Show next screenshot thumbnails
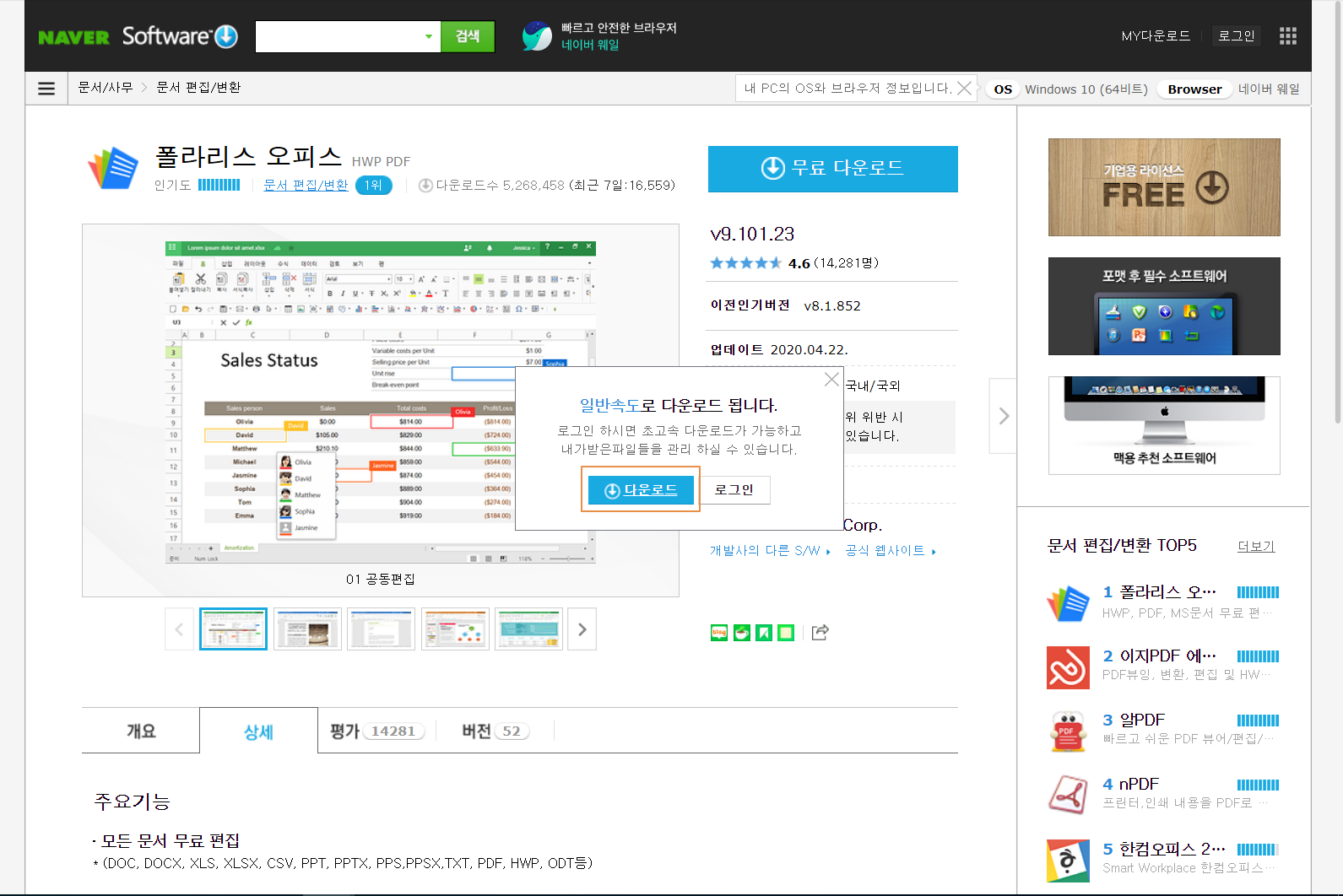Image resolution: width=1343 pixels, height=896 pixels. 582,629
